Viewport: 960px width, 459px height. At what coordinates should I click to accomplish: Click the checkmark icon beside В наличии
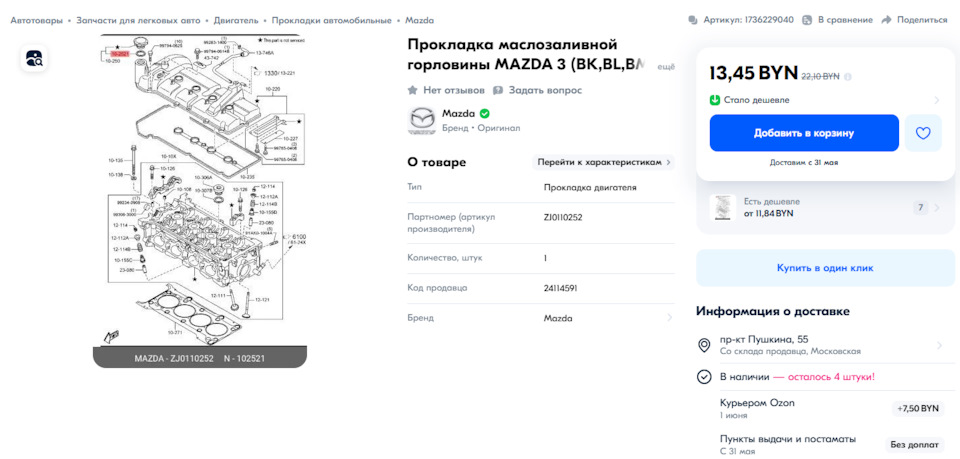tap(704, 376)
